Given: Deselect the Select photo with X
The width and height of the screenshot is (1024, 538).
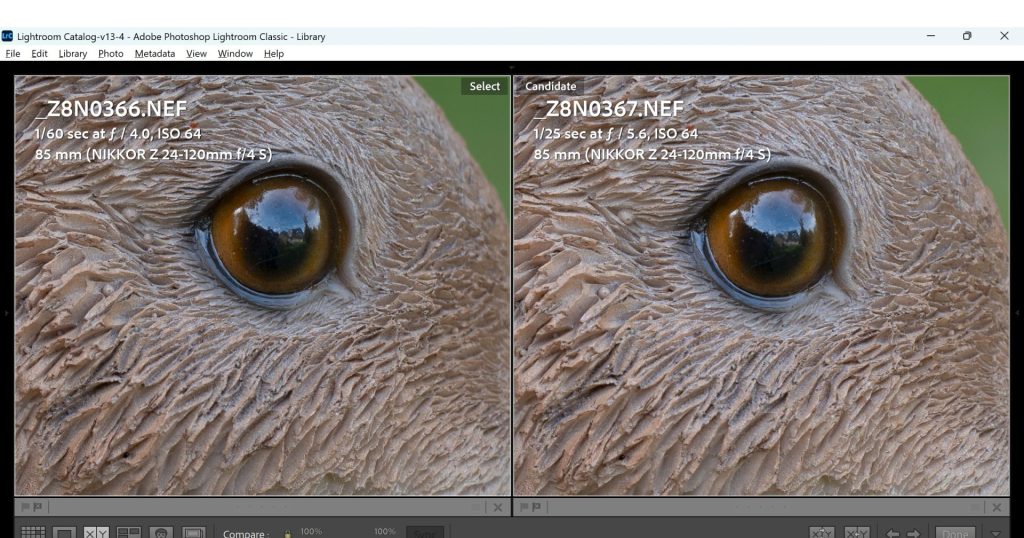Looking at the screenshot, I should click(x=498, y=507).
